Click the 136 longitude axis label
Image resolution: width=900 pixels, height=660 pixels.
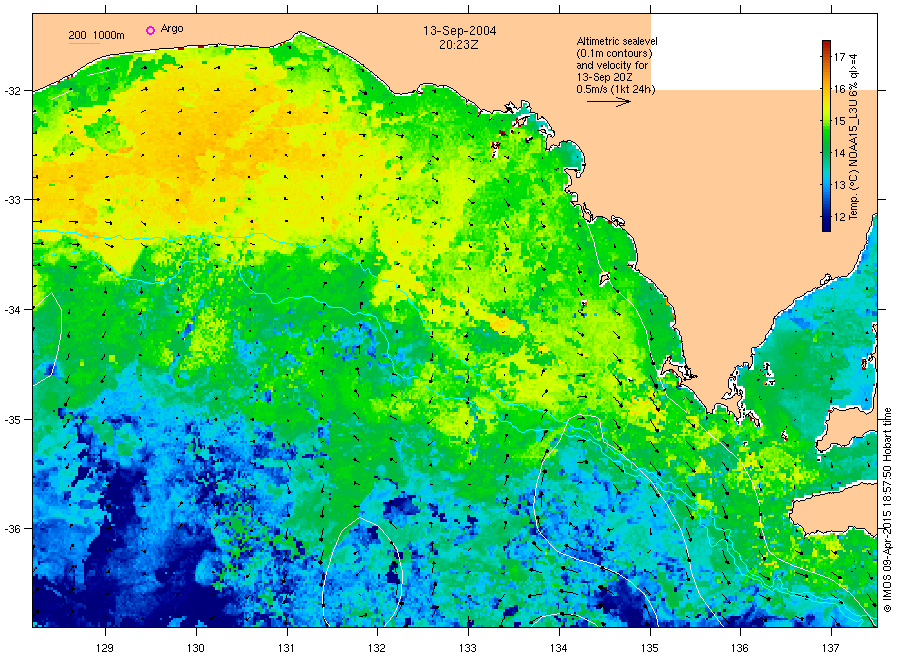(740, 648)
